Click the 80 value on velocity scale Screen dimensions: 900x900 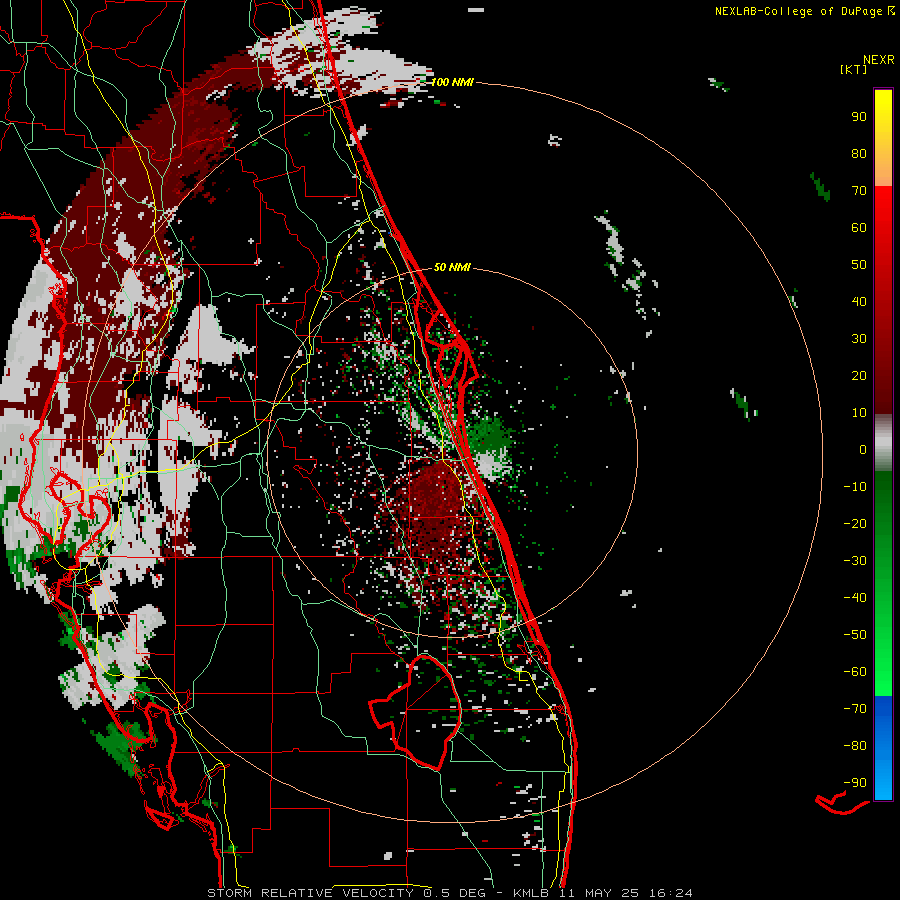click(x=859, y=153)
